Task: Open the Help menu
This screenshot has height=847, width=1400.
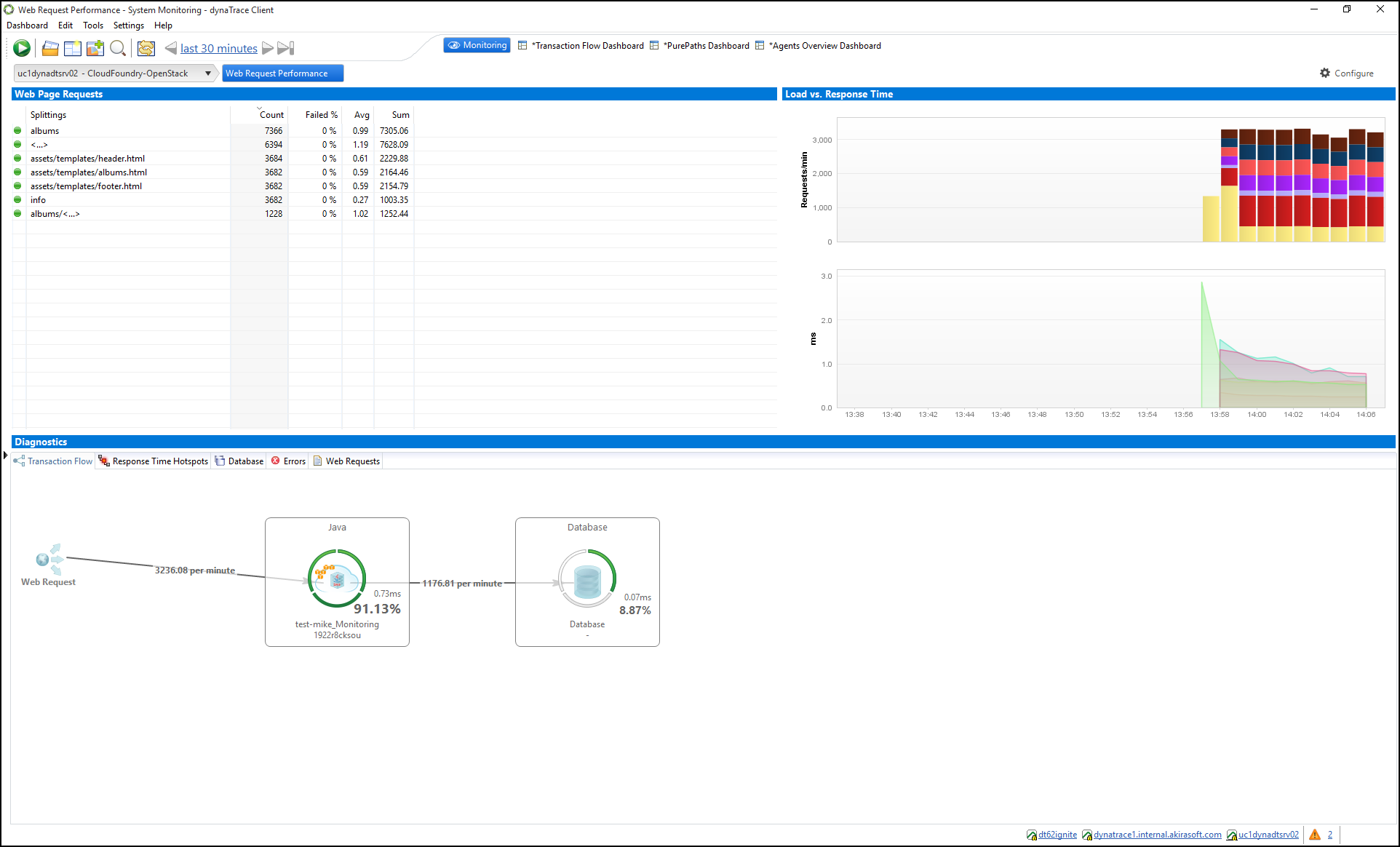Action: tap(163, 25)
